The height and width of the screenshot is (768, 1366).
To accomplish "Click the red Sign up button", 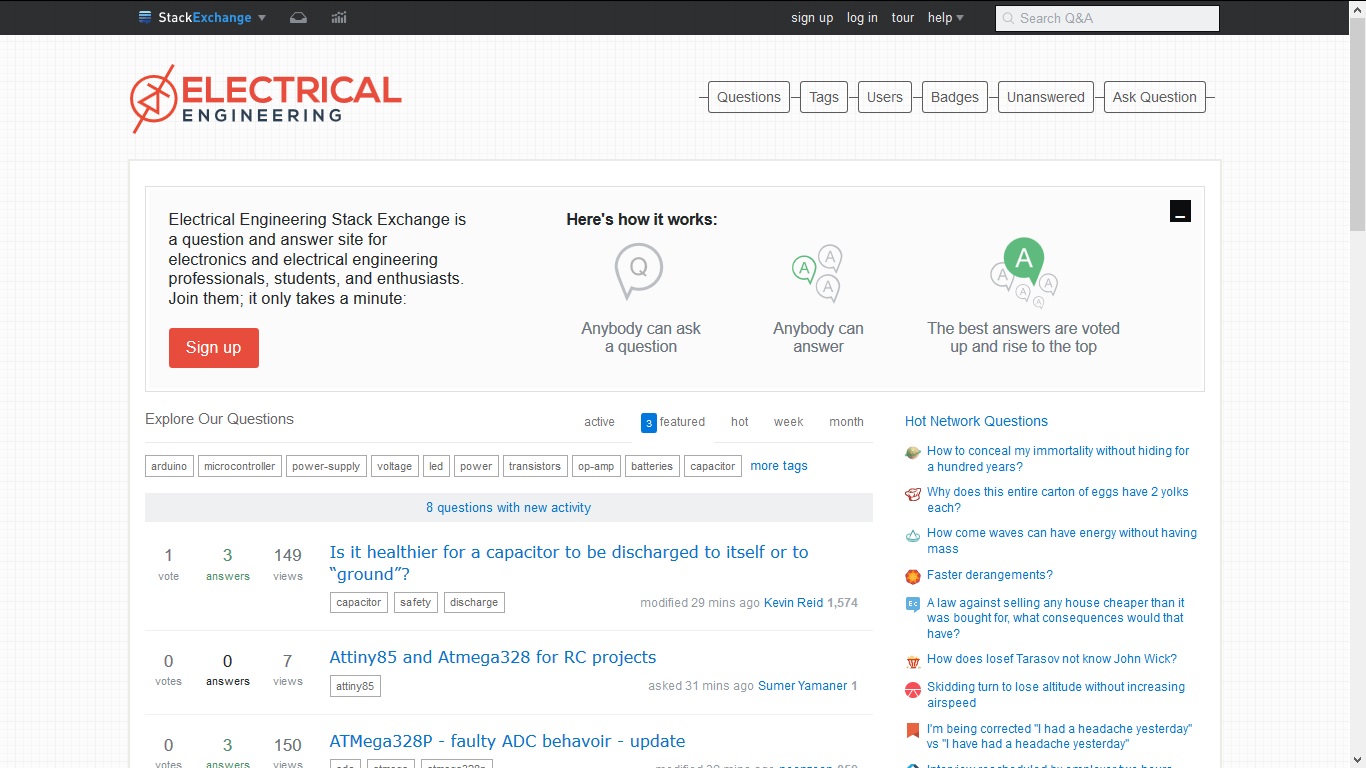I will click(x=214, y=348).
